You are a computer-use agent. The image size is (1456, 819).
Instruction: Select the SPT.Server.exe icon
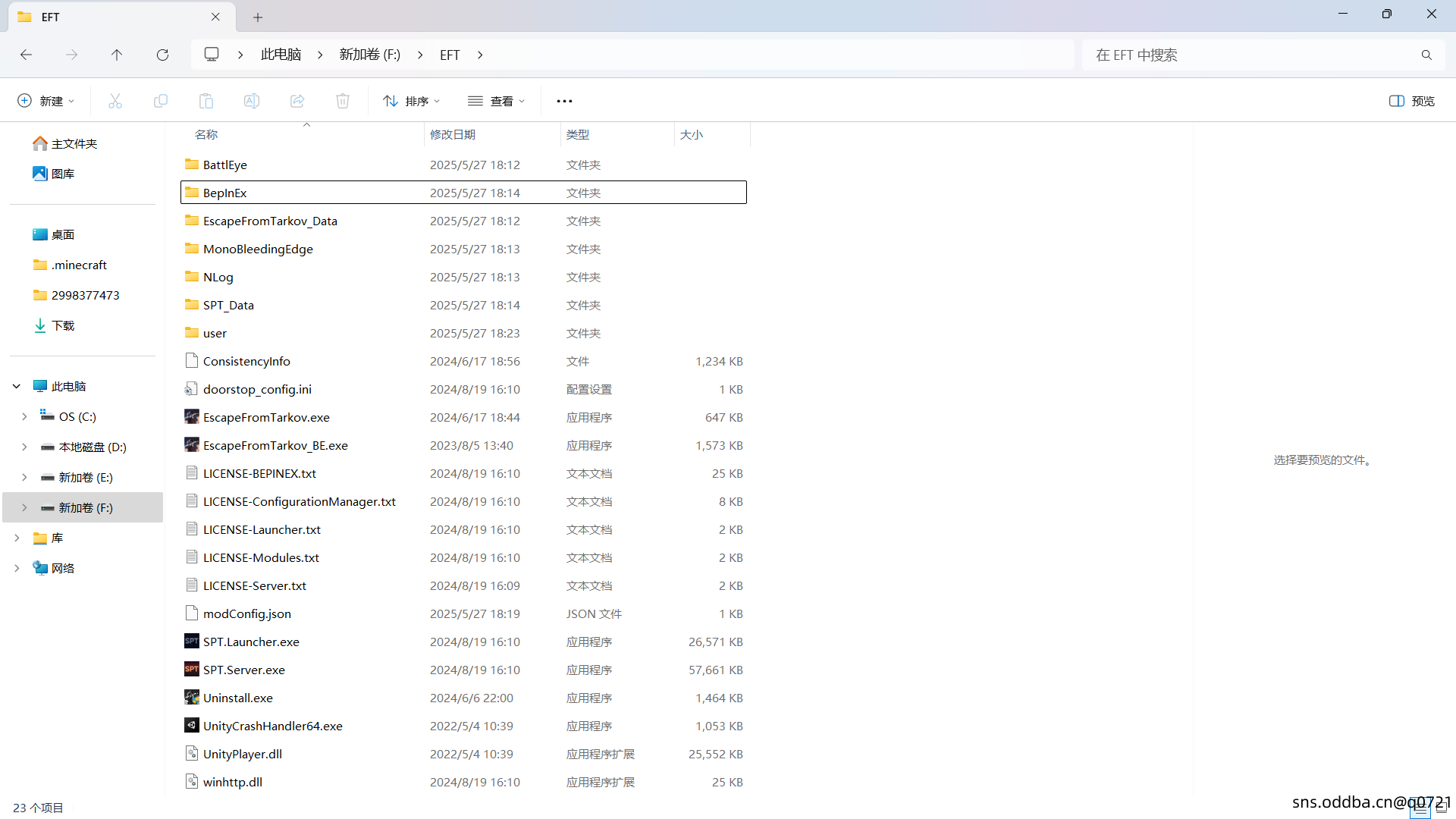click(x=192, y=670)
